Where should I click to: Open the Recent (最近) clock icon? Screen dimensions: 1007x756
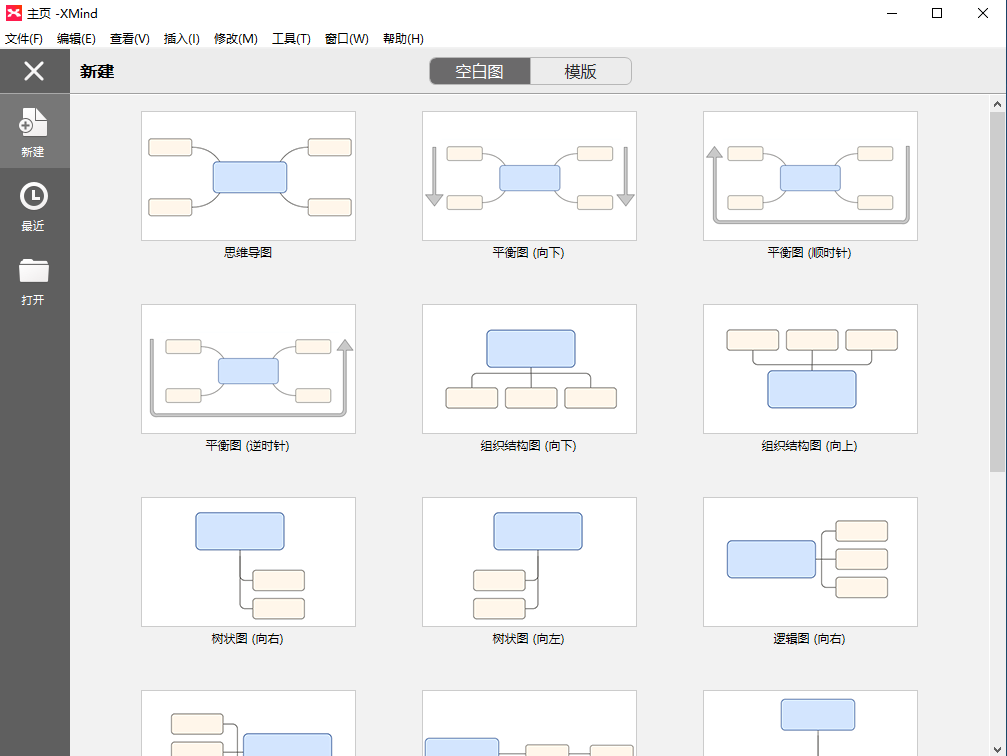coord(33,197)
